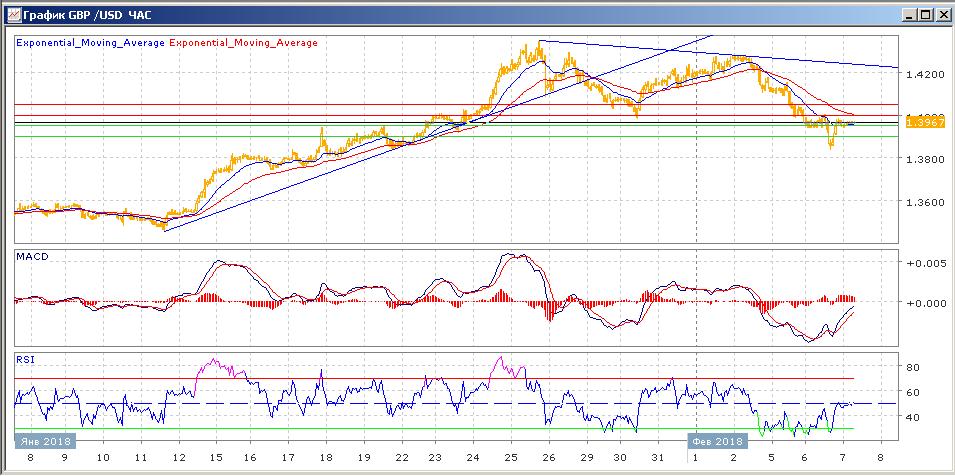This screenshot has width=955, height=476.
Task: Click date 31 on the time axis
Action: (657, 458)
